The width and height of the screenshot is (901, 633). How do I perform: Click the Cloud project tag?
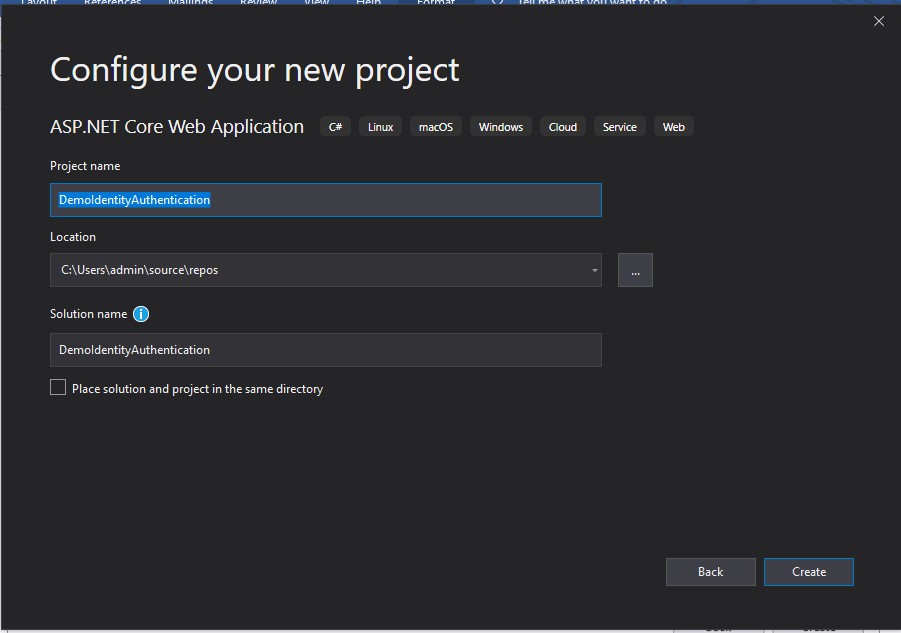[x=562, y=126]
